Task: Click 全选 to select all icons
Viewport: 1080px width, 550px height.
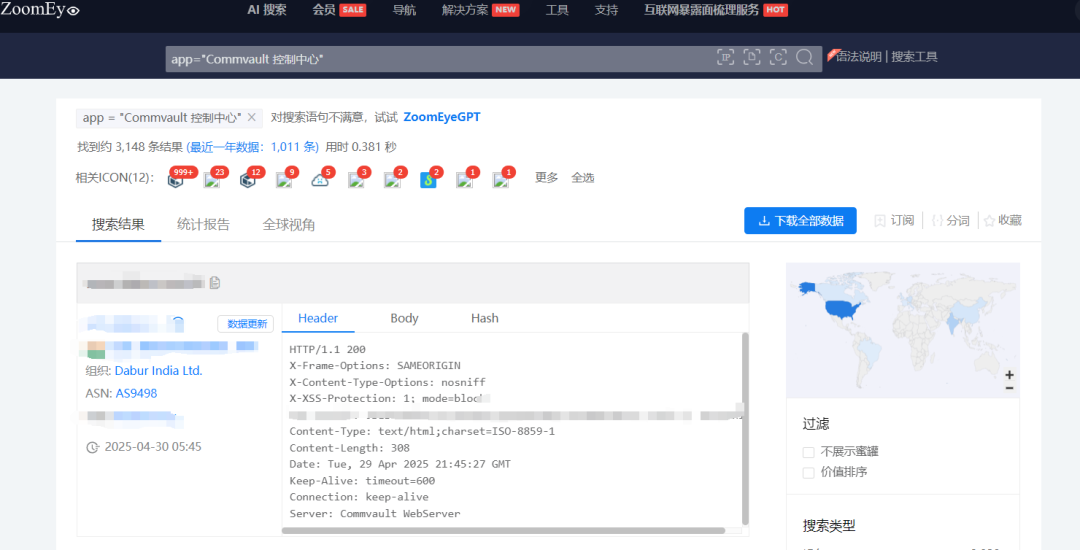Action: [583, 178]
